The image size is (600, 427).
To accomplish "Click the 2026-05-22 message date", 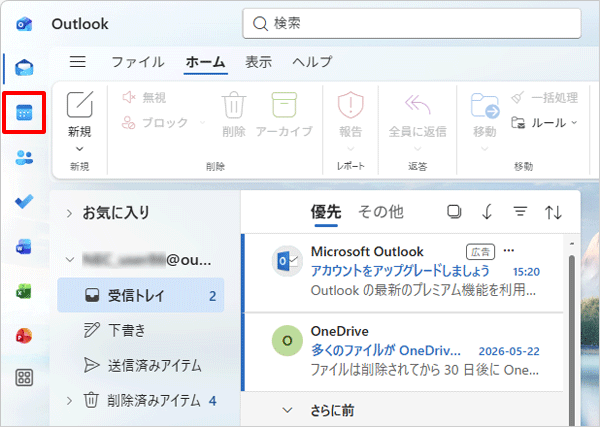I will point(509,351).
